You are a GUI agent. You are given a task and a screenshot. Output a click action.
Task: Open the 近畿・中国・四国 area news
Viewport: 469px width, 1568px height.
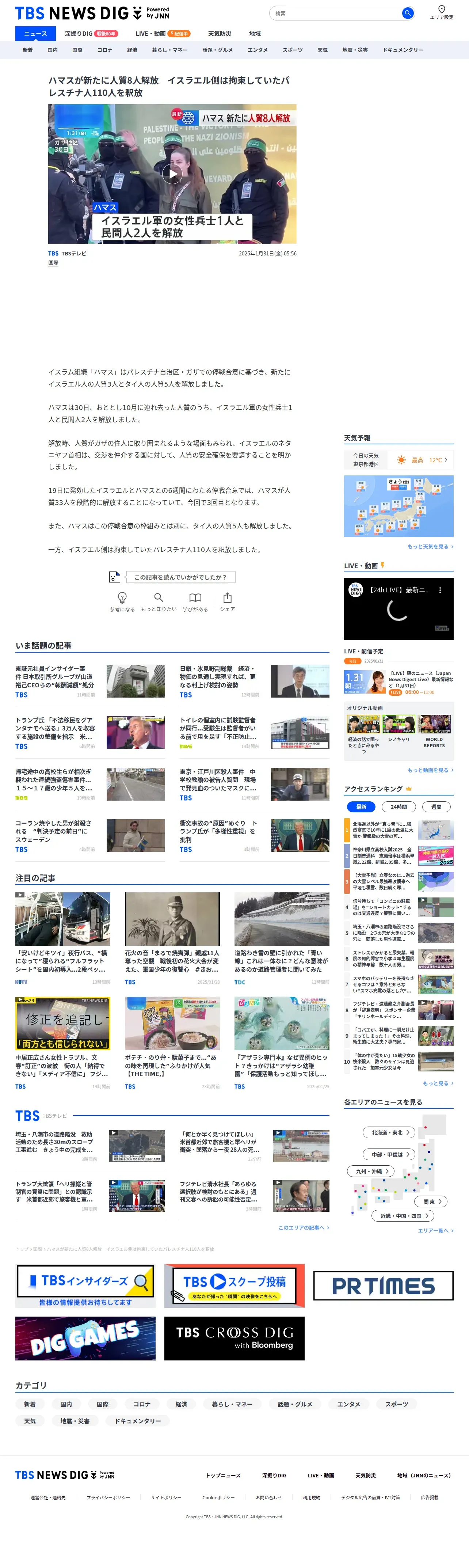(403, 1216)
